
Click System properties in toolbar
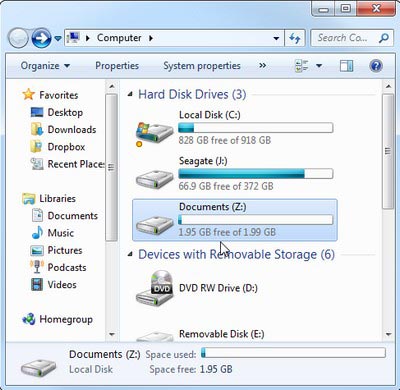point(202,66)
